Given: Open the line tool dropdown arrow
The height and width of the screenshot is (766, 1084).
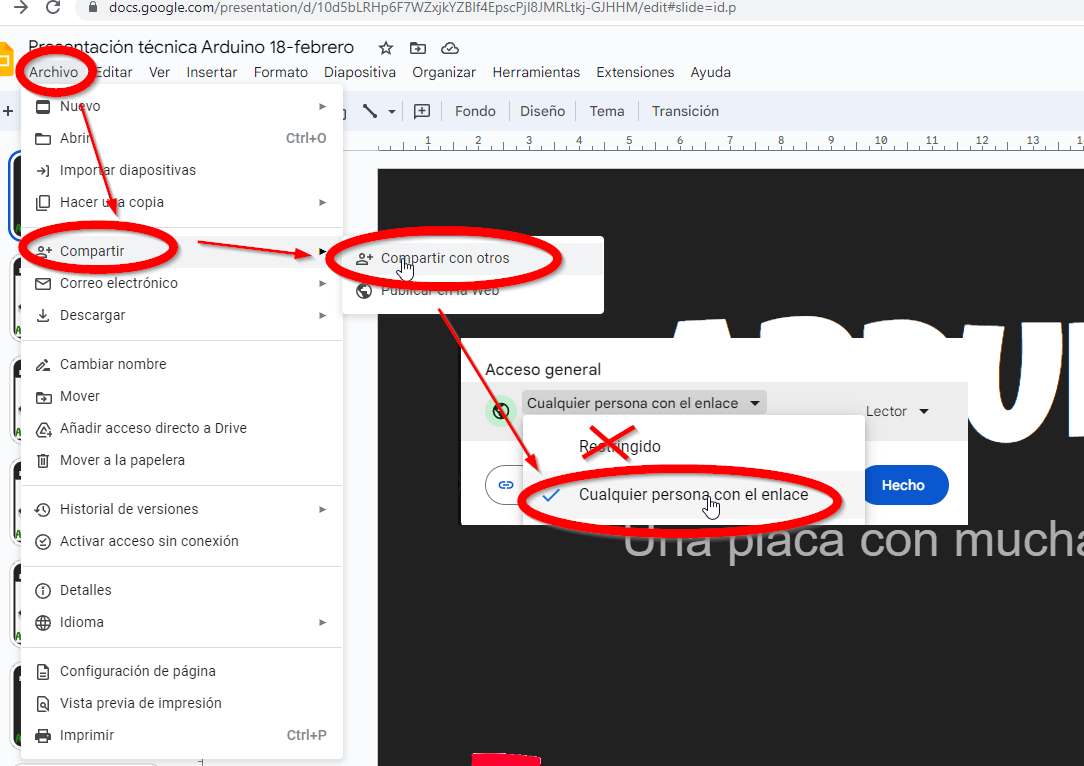Looking at the screenshot, I should [x=391, y=111].
